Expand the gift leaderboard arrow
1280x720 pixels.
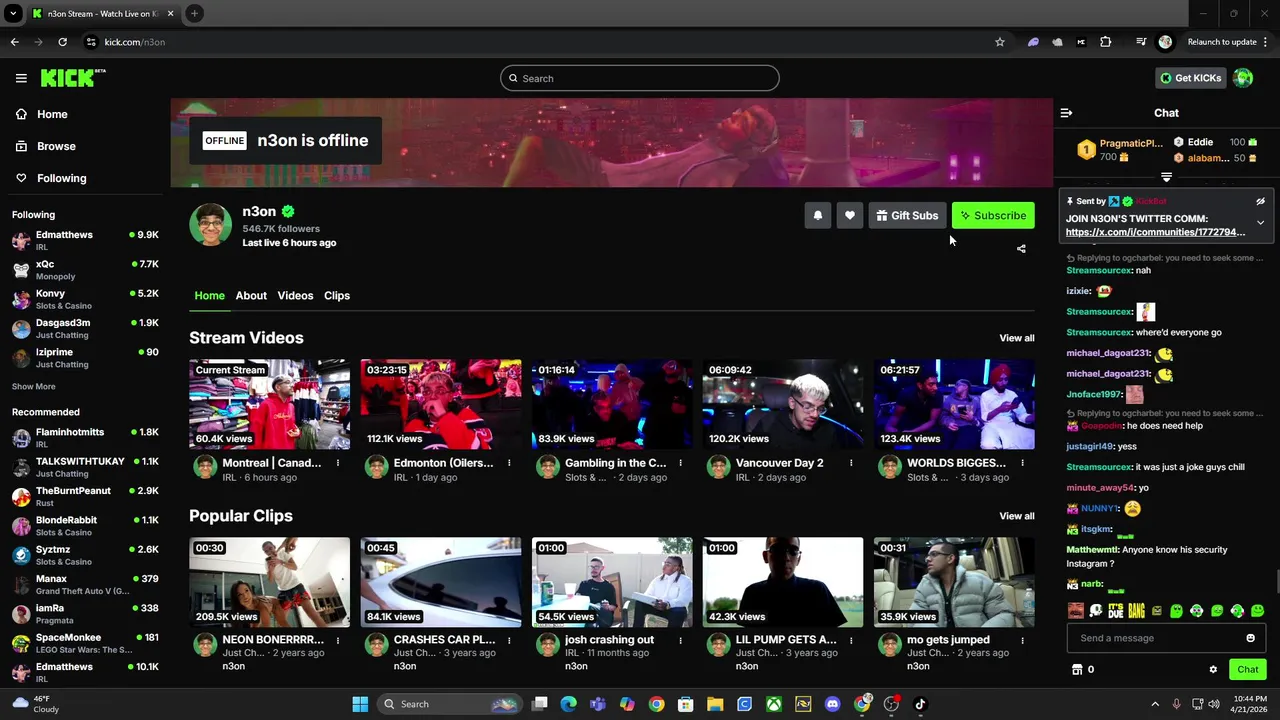point(1166,177)
